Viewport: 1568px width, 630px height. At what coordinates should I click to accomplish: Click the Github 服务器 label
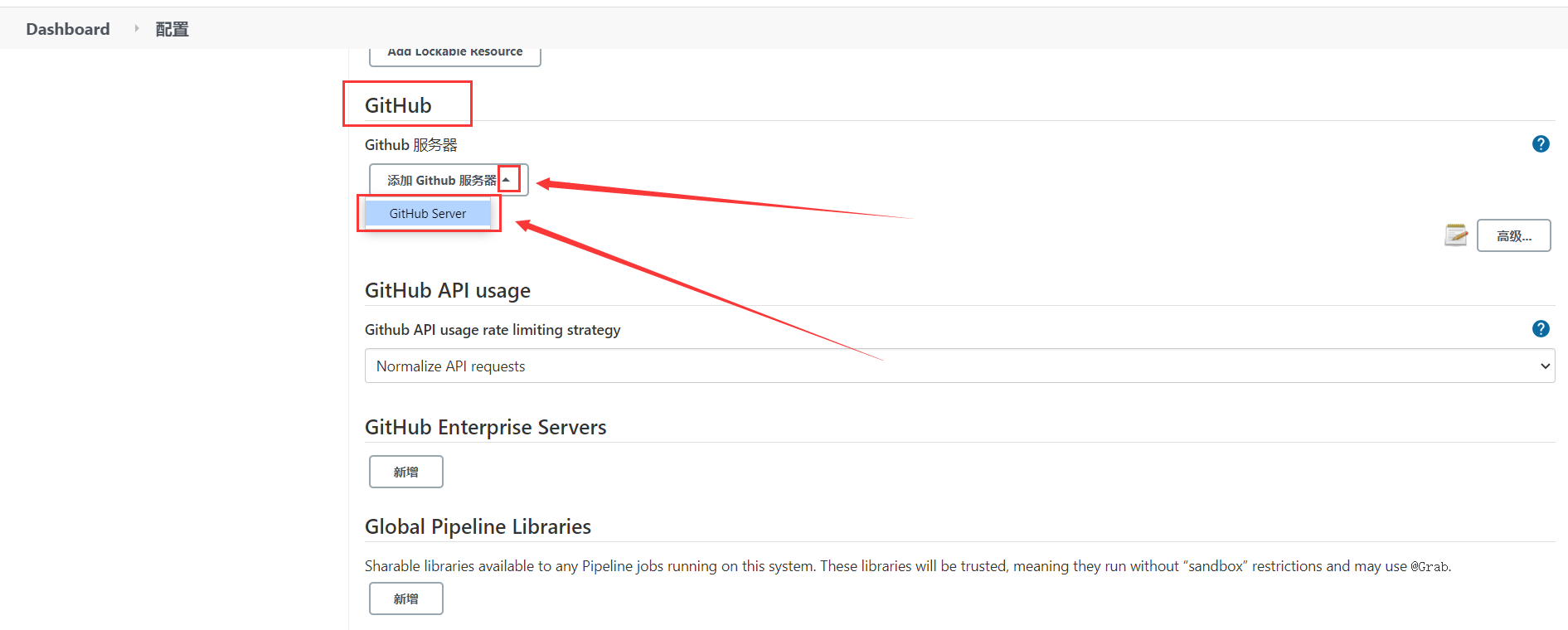411,145
